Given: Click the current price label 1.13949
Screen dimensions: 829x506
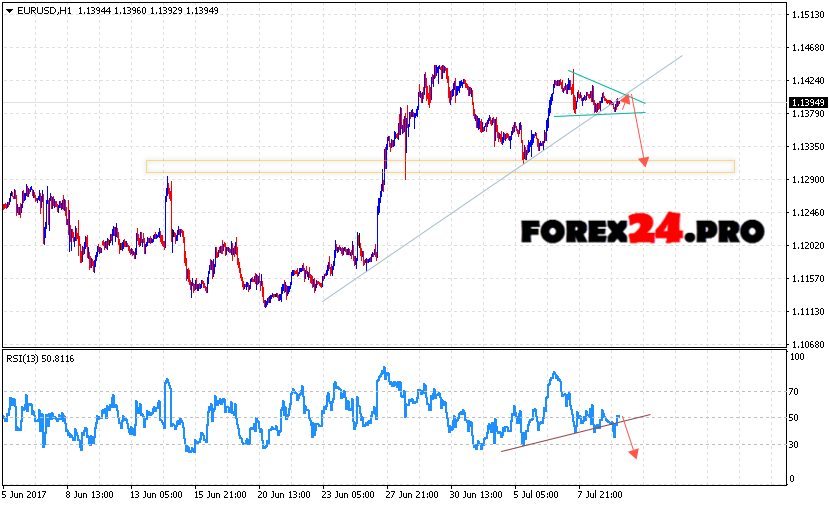Looking at the screenshot, I should 806,102.
